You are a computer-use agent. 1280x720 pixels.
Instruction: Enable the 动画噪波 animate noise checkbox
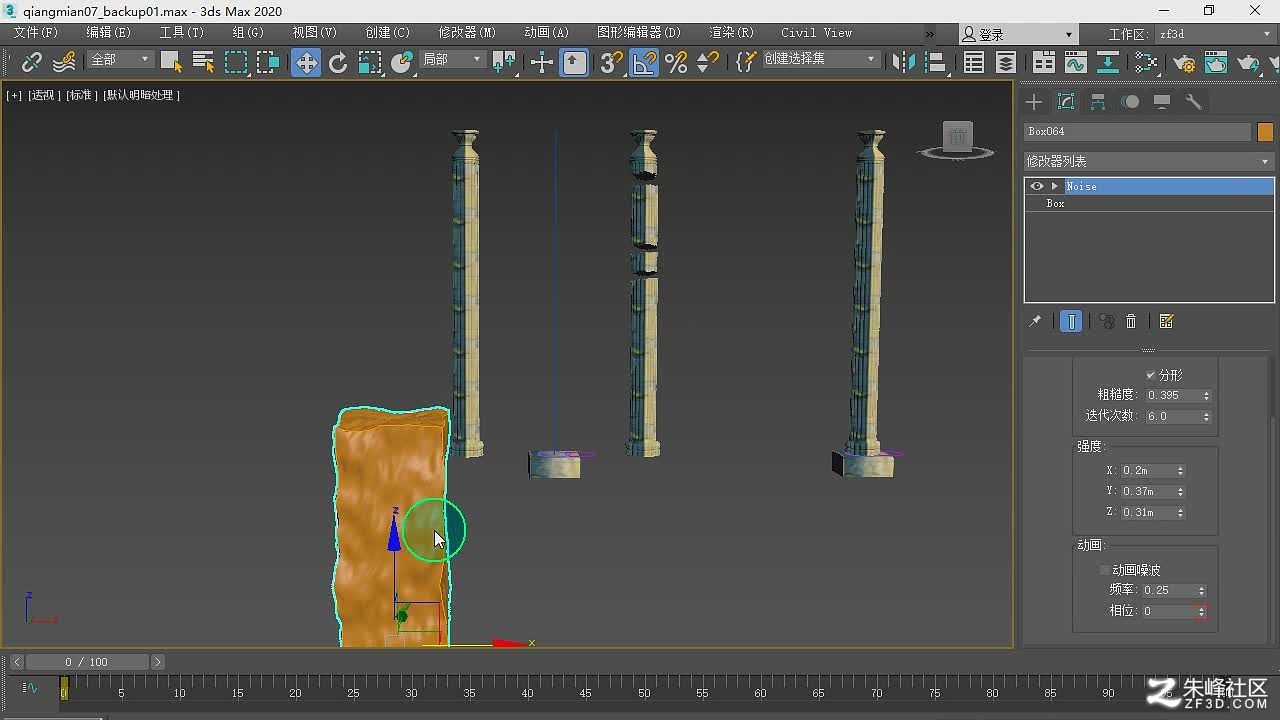pos(1104,570)
